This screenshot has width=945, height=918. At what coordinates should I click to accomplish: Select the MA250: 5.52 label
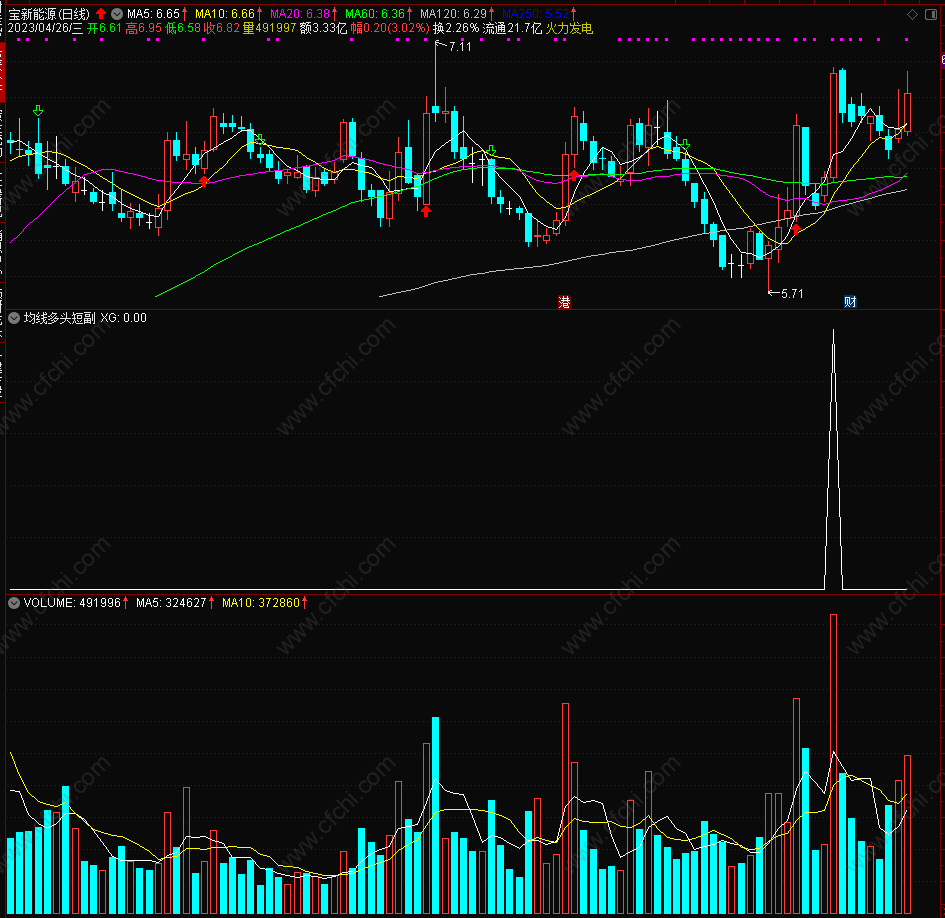pyautogui.click(x=536, y=13)
